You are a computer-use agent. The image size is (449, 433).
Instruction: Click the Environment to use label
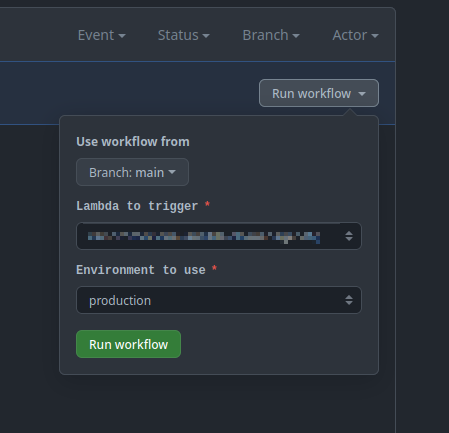point(141,270)
